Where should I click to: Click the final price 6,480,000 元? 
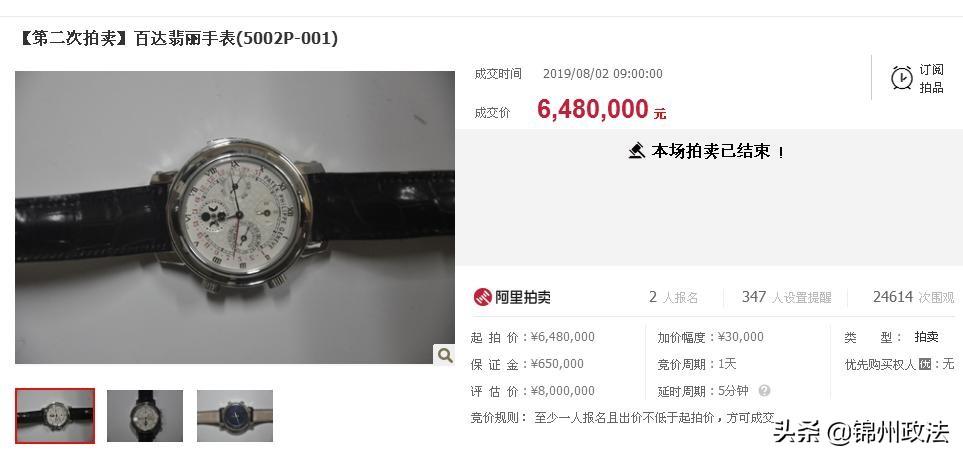click(601, 110)
